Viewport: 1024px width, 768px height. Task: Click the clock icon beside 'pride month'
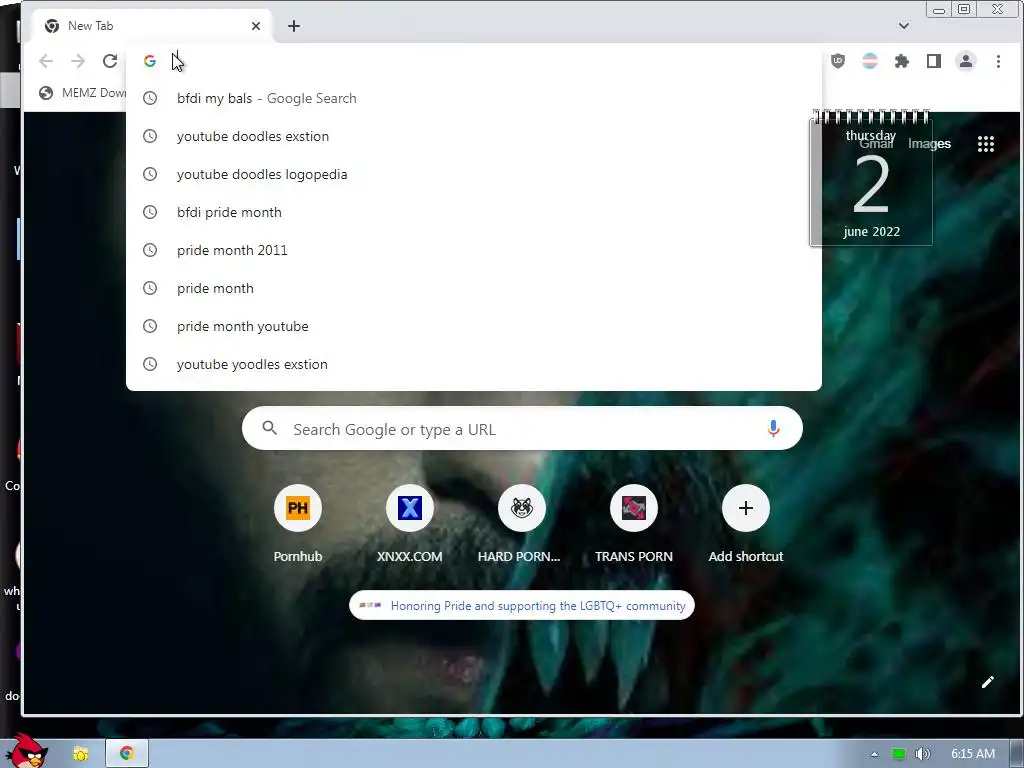point(150,288)
